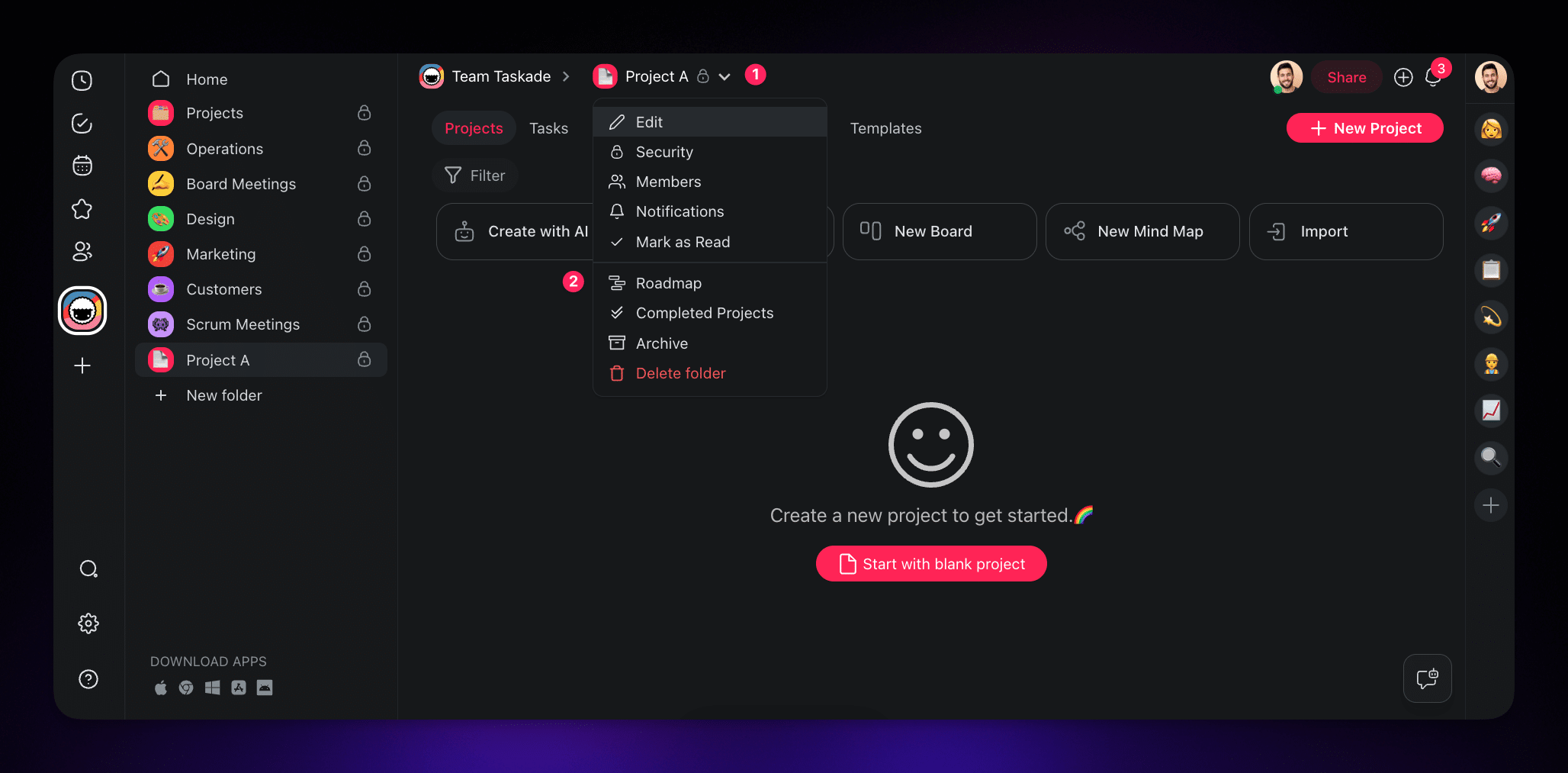Image resolution: width=1568 pixels, height=773 pixels.
Task: Open settings gear in left sidebar
Action: pyautogui.click(x=88, y=623)
